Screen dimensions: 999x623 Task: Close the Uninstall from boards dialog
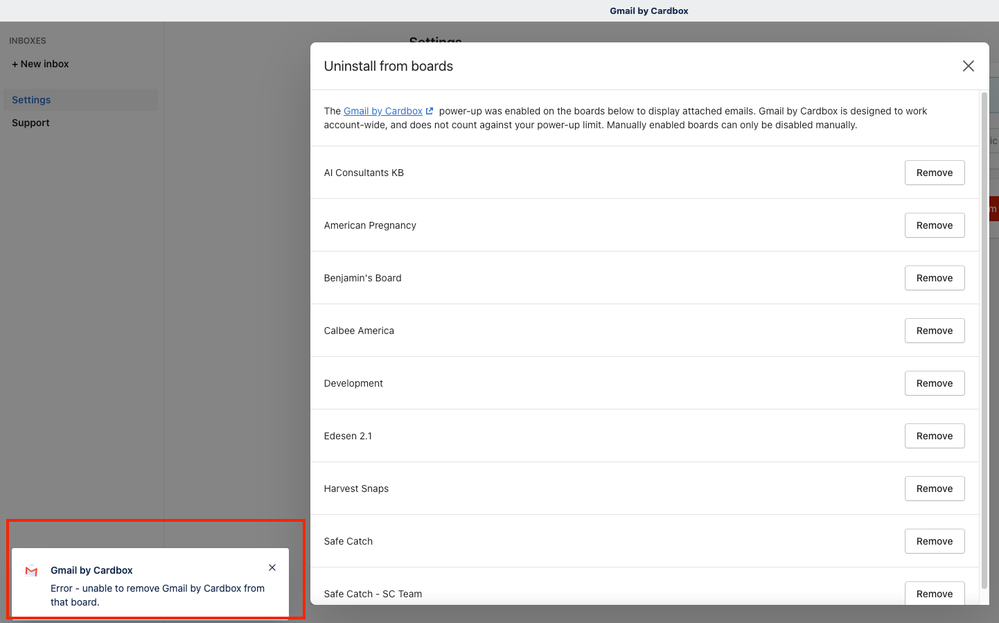coord(968,66)
